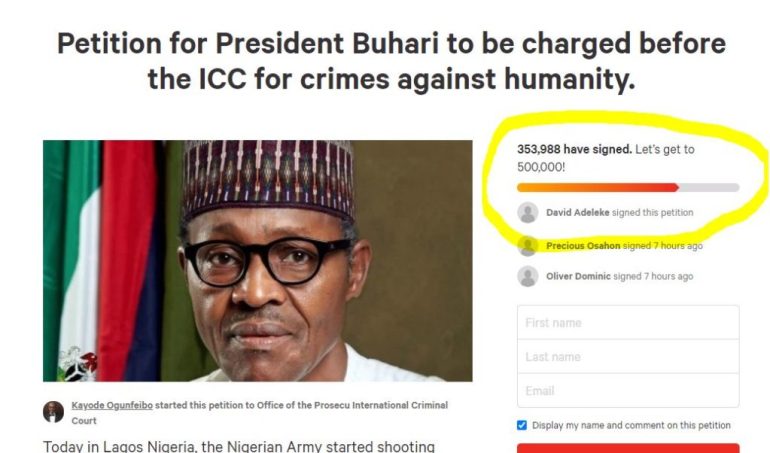This screenshot has width=770, height=453.
Task: Toggle 'Display my name and comment' checkbox
Action: (522, 425)
